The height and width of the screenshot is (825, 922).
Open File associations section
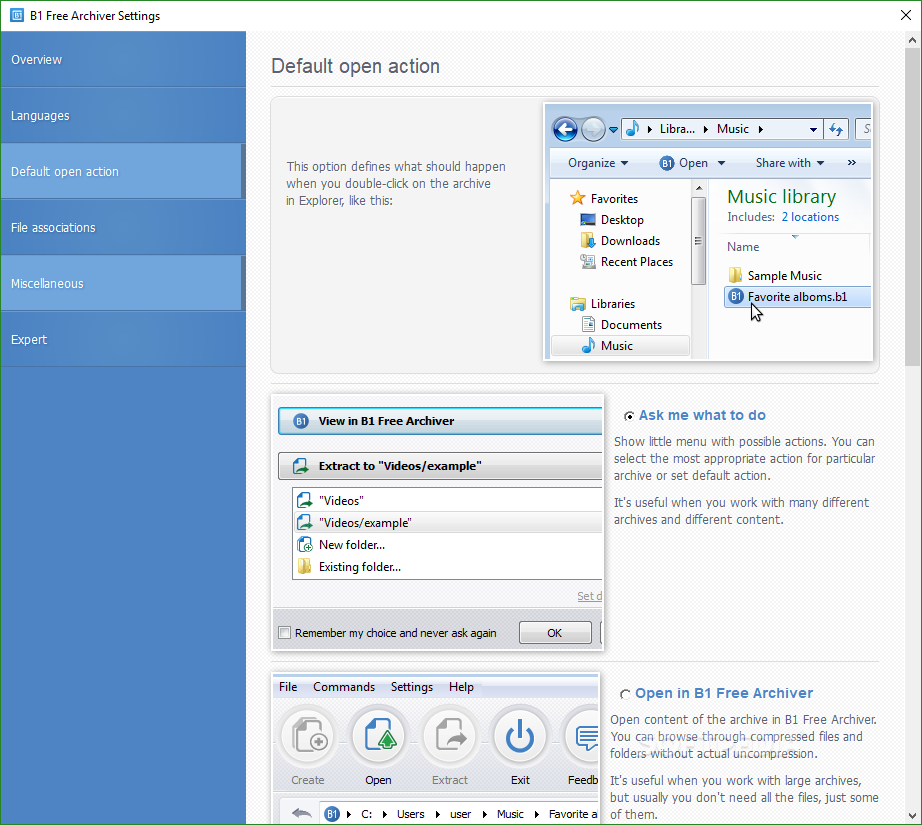pos(123,227)
